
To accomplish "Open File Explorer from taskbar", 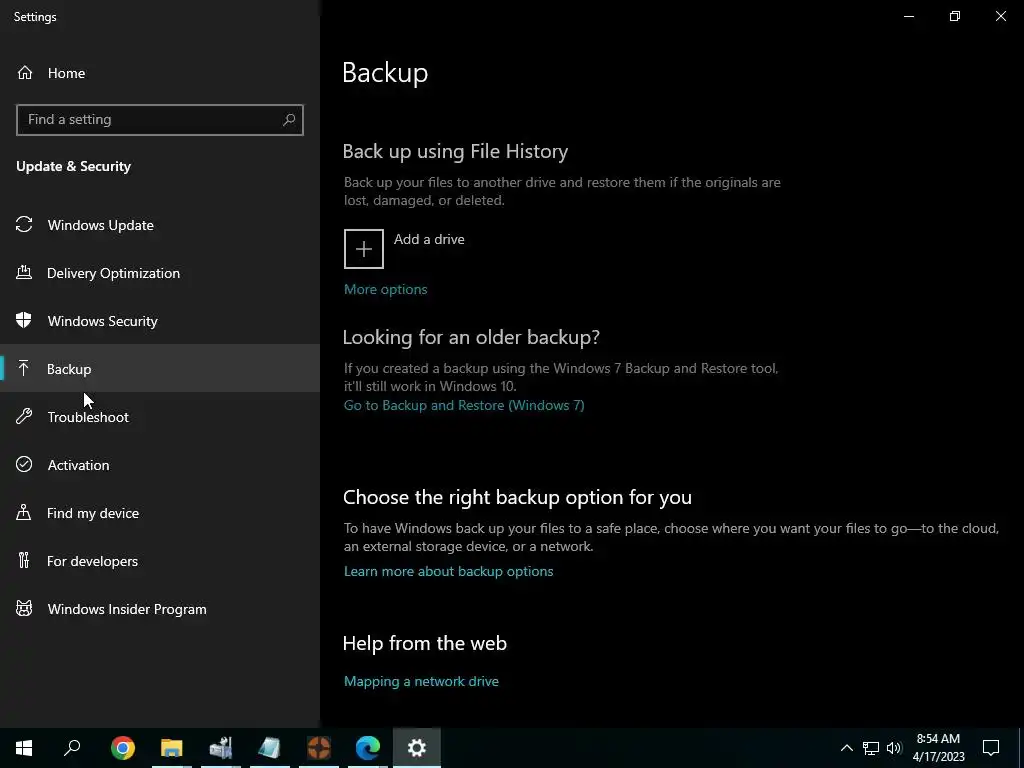I will pyautogui.click(x=172, y=748).
